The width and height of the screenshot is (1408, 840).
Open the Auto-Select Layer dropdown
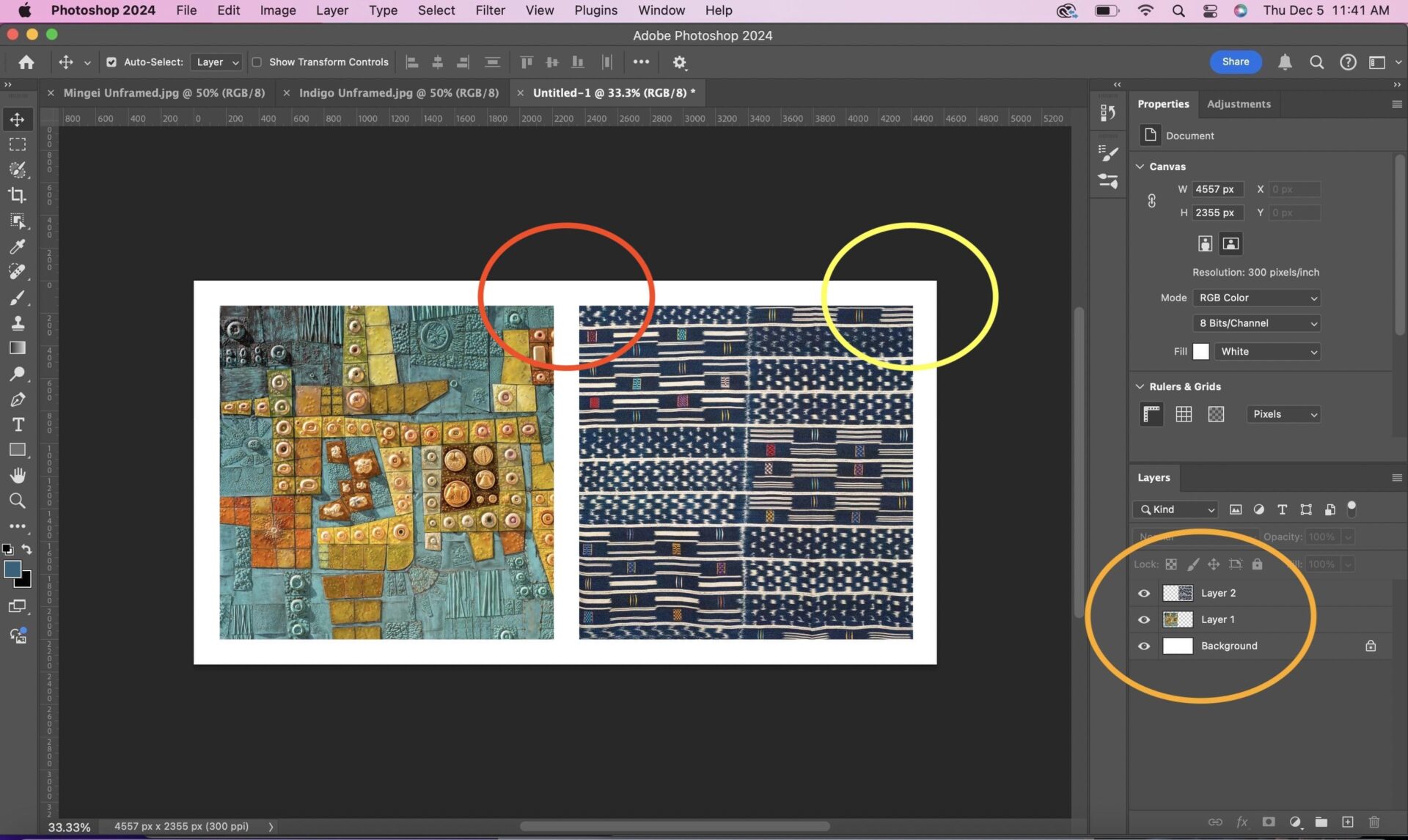click(217, 62)
